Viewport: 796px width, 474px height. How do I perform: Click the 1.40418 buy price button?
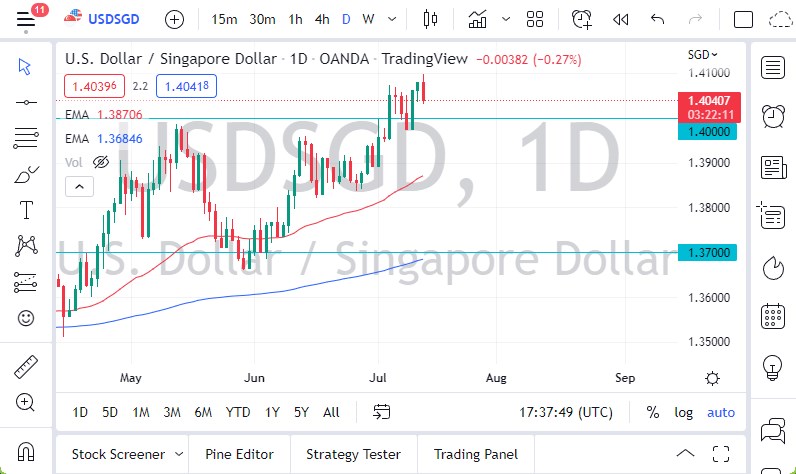pos(186,86)
